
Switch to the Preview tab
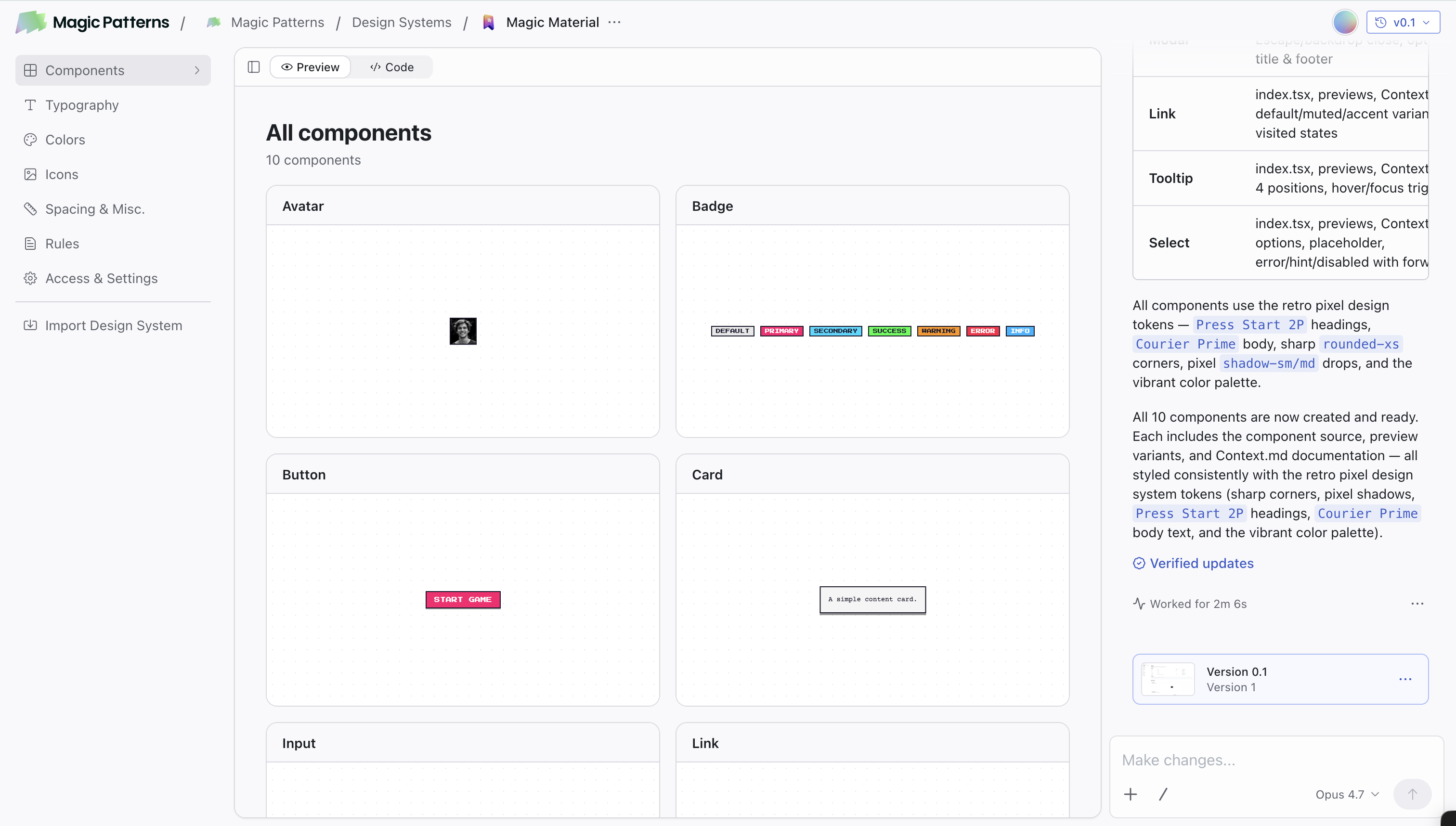coord(311,67)
